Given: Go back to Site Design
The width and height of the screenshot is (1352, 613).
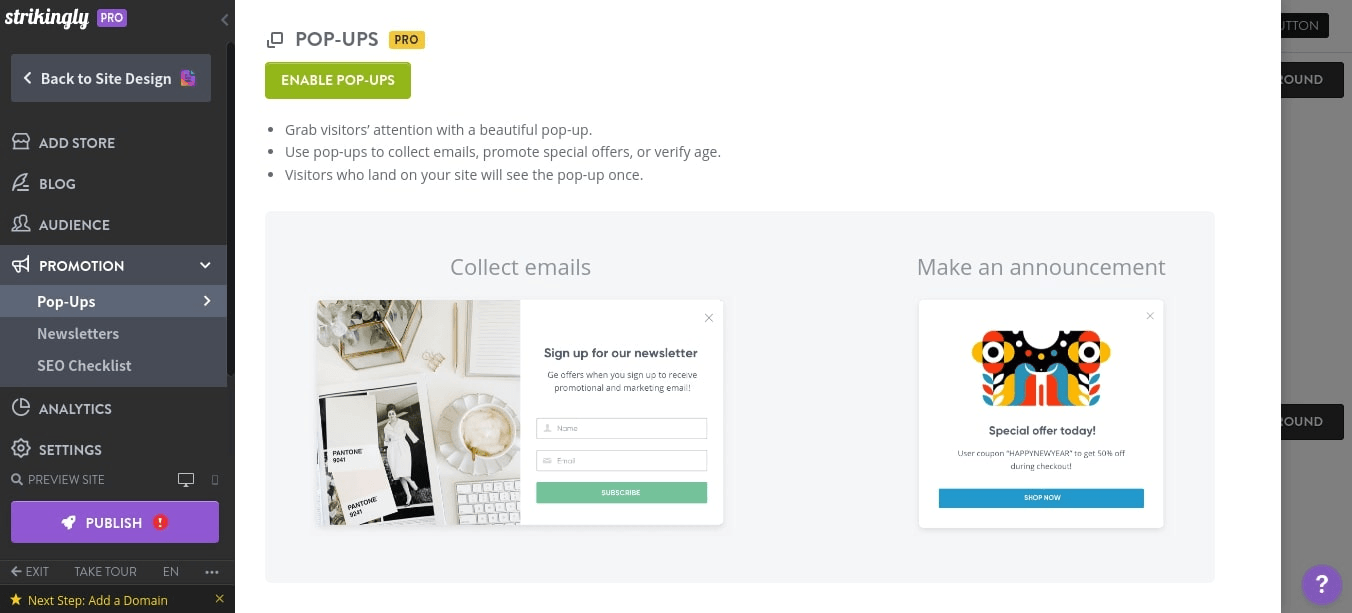Looking at the screenshot, I should click(x=110, y=78).
